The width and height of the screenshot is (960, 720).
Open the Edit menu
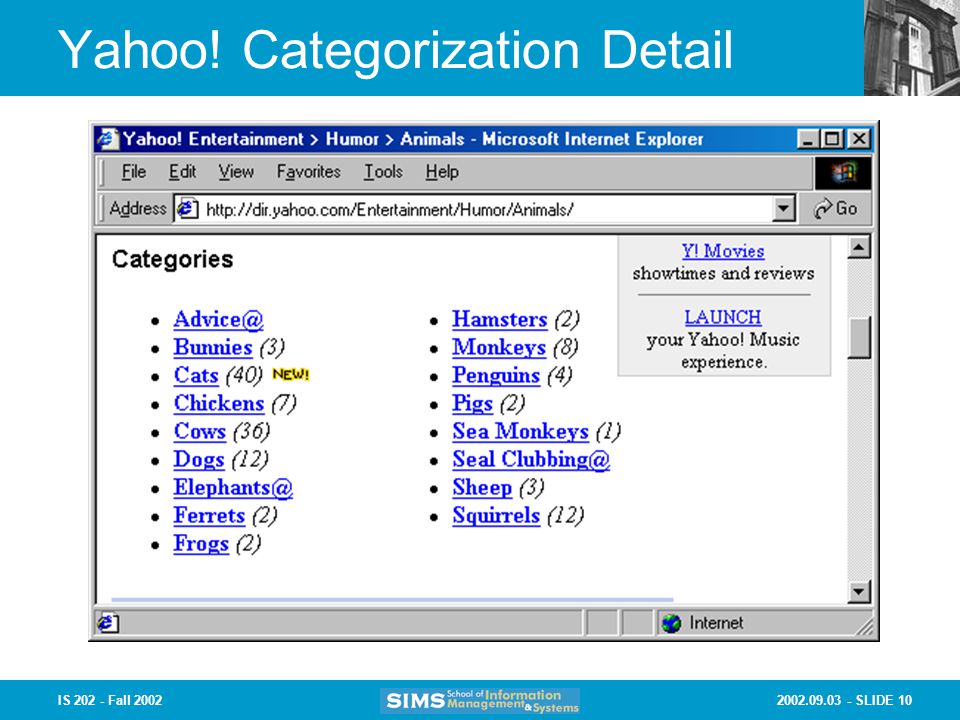coord(182,172)
